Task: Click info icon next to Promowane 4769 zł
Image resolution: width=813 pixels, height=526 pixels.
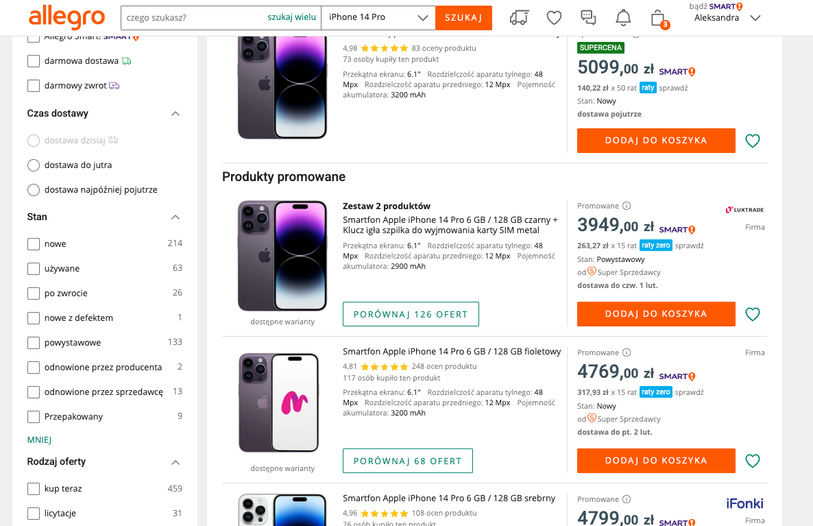Action: (x=627, y=353)
